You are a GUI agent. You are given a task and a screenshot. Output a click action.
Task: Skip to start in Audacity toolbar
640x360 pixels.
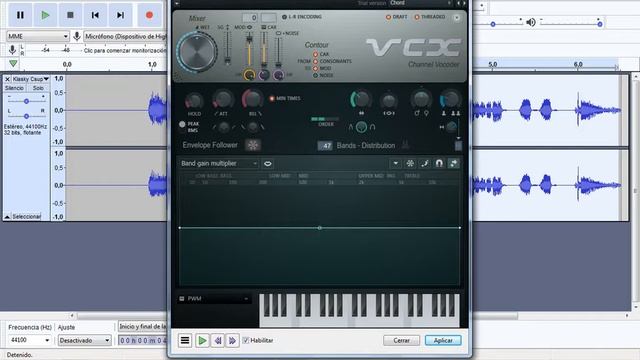[95, 15]
